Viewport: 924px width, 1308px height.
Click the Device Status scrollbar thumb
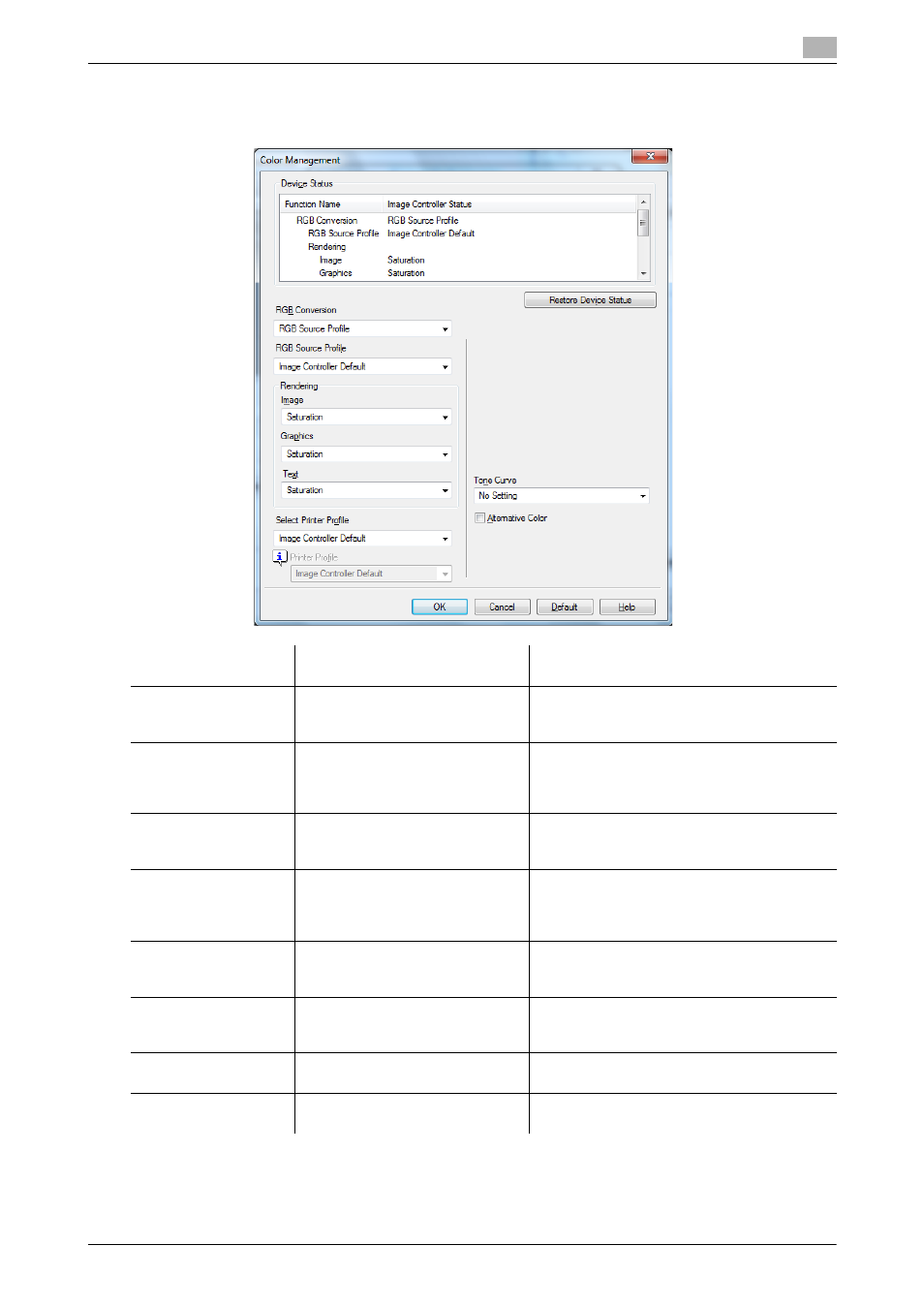(x=643, y=223)
